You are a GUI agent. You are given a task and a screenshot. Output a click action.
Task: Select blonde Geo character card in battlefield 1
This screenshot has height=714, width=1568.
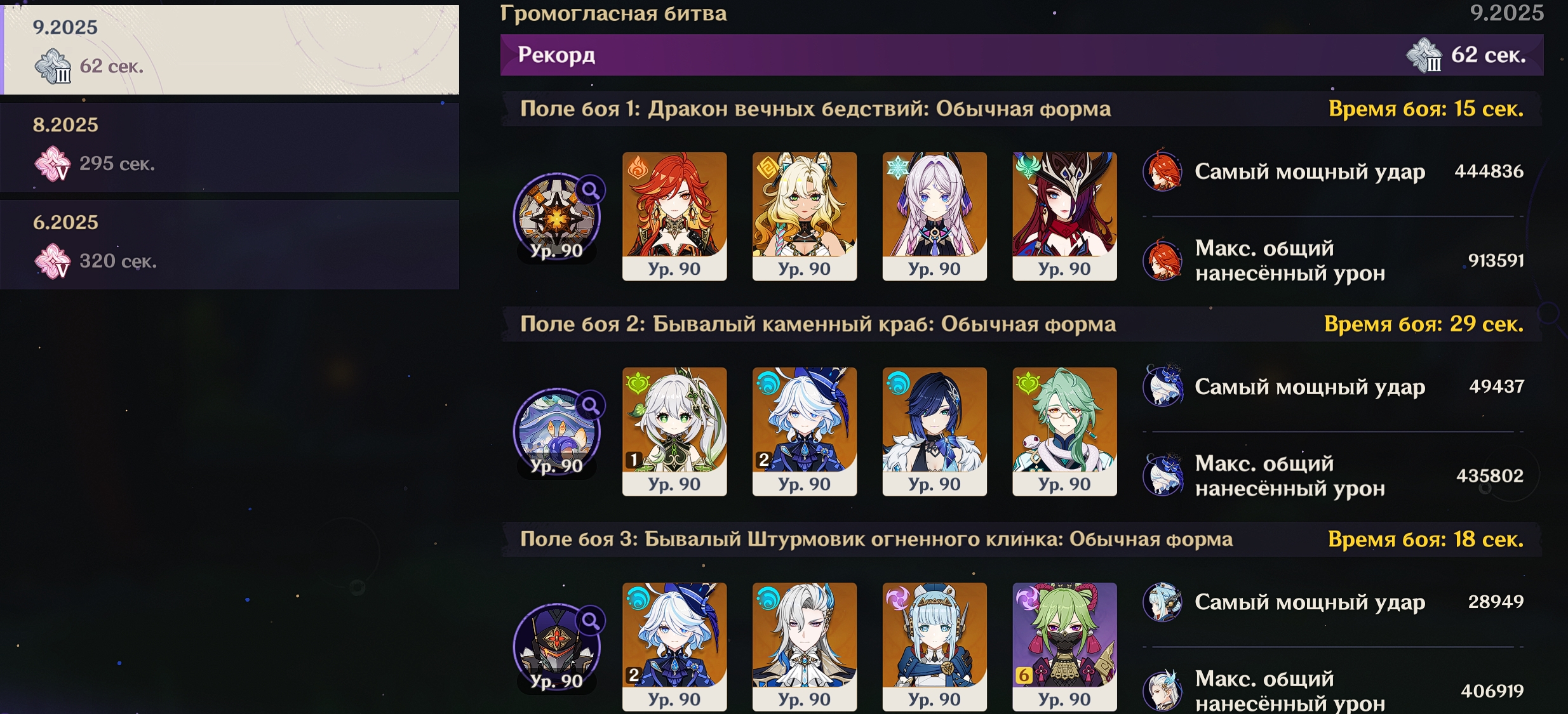pos(805,216)
